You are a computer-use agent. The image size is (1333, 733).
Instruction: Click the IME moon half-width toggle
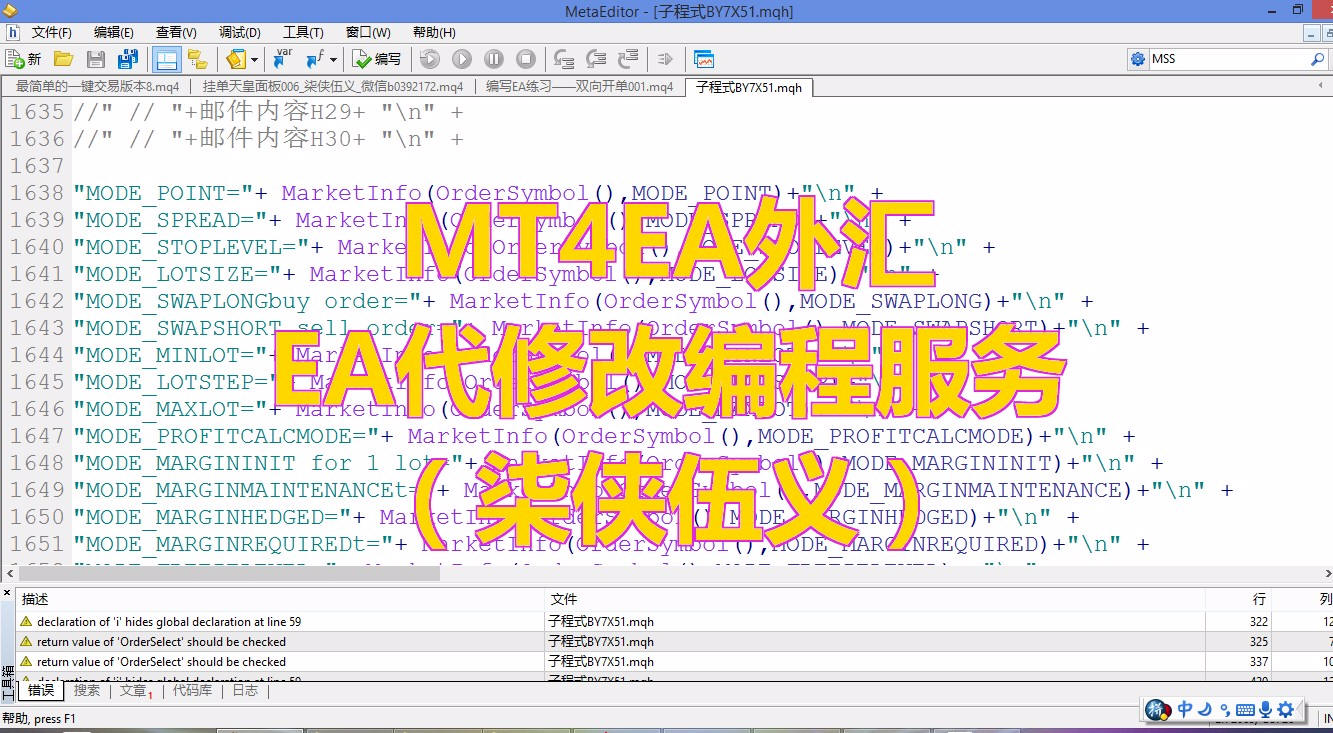click(x=1206, y=710)
